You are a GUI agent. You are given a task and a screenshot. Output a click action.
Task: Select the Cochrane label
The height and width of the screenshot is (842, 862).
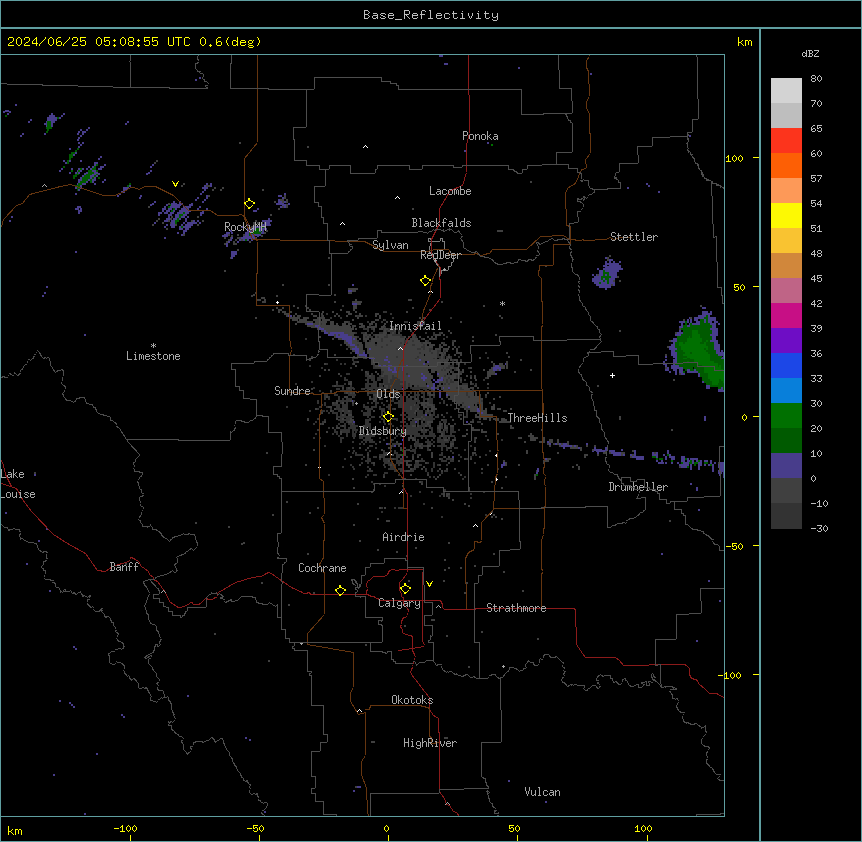click(322, 568)
